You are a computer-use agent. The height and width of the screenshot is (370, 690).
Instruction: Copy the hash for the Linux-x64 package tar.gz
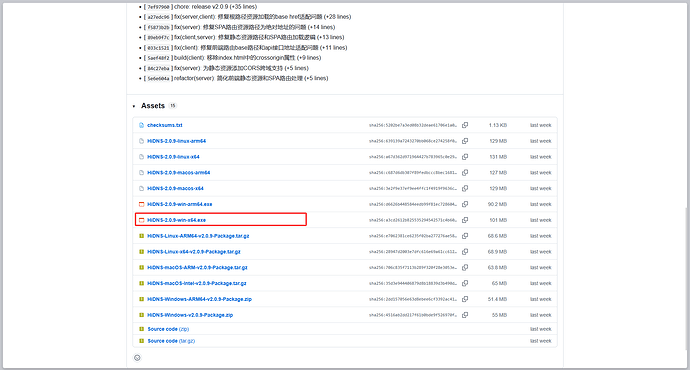(x=465, y=252)
